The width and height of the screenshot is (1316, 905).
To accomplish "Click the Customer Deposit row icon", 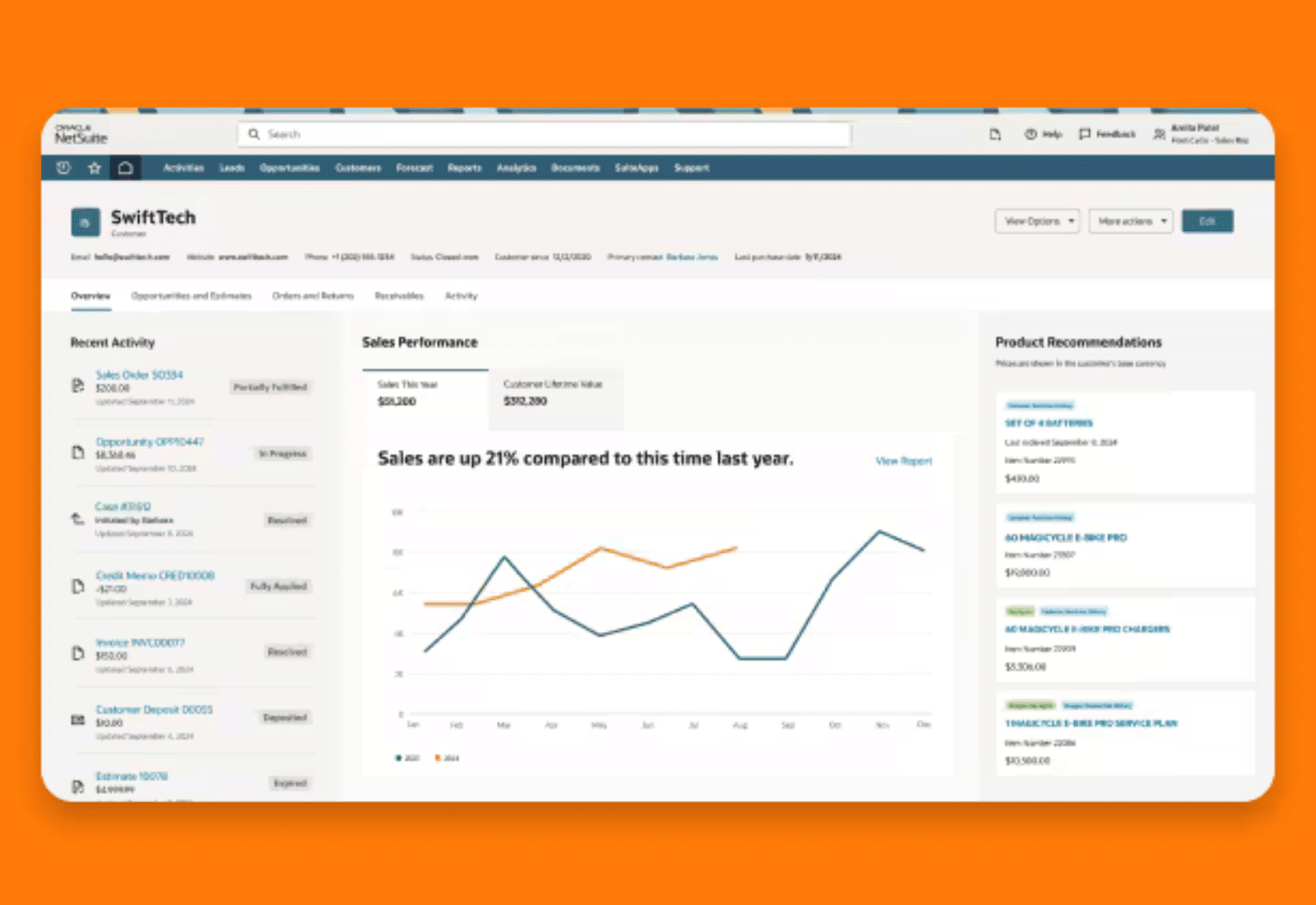I will (78, 720).
